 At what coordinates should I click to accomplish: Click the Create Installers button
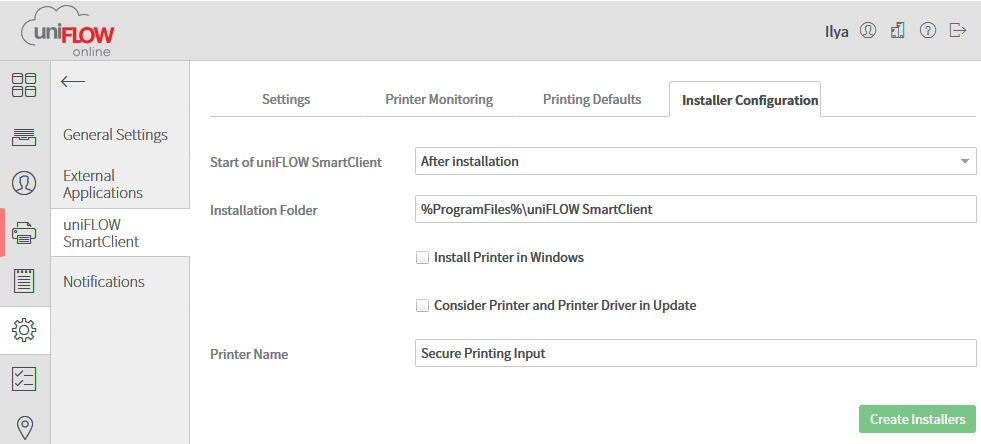(917, 419)
